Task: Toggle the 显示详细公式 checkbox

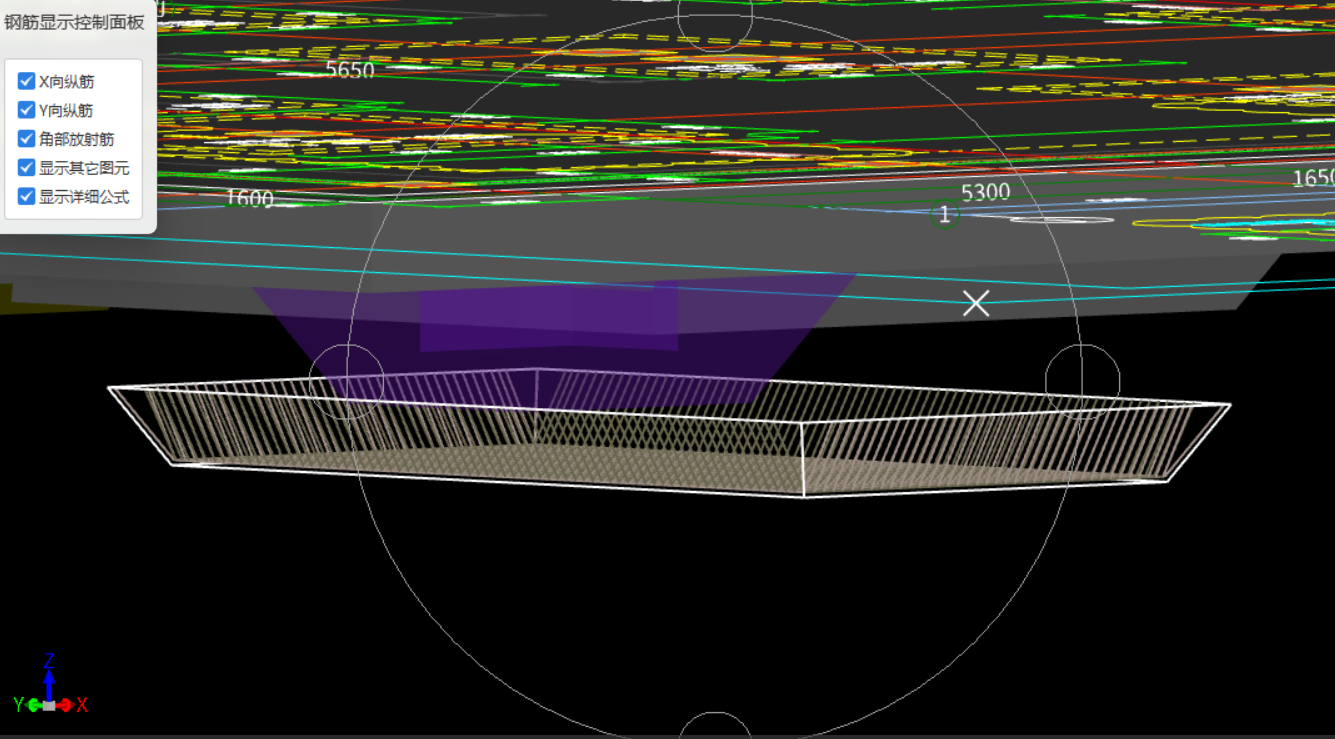Action: pyautogui.click(x=27, y=196)
